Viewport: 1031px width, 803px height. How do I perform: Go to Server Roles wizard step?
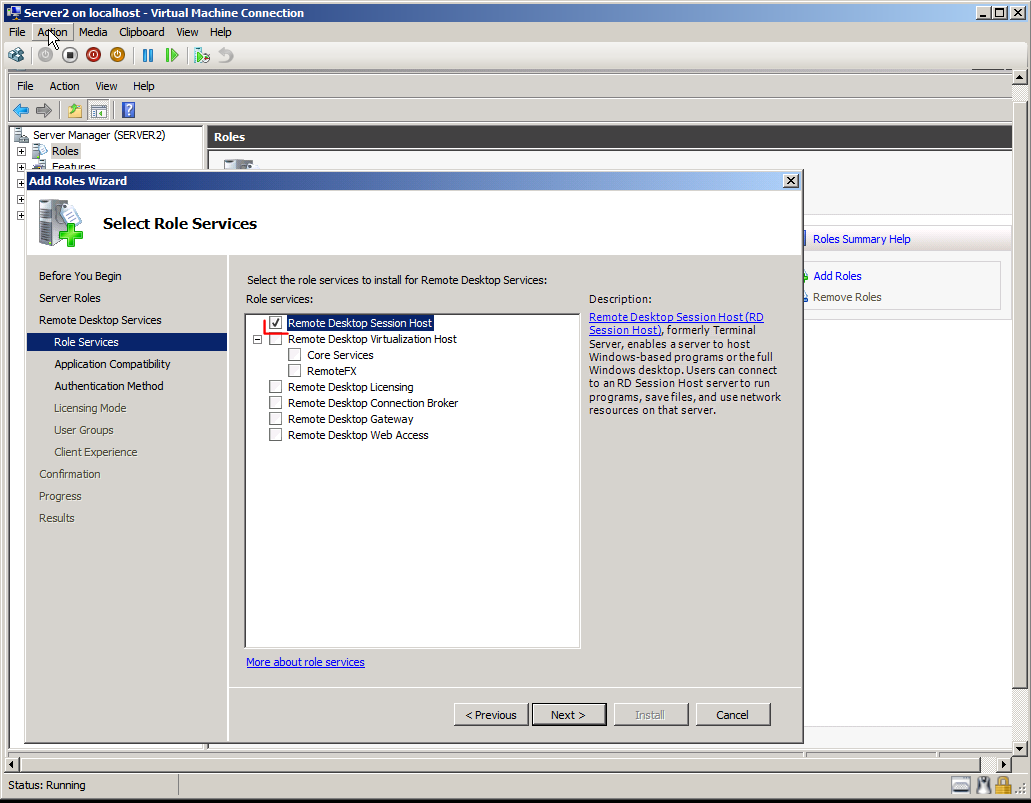point(70,298)
